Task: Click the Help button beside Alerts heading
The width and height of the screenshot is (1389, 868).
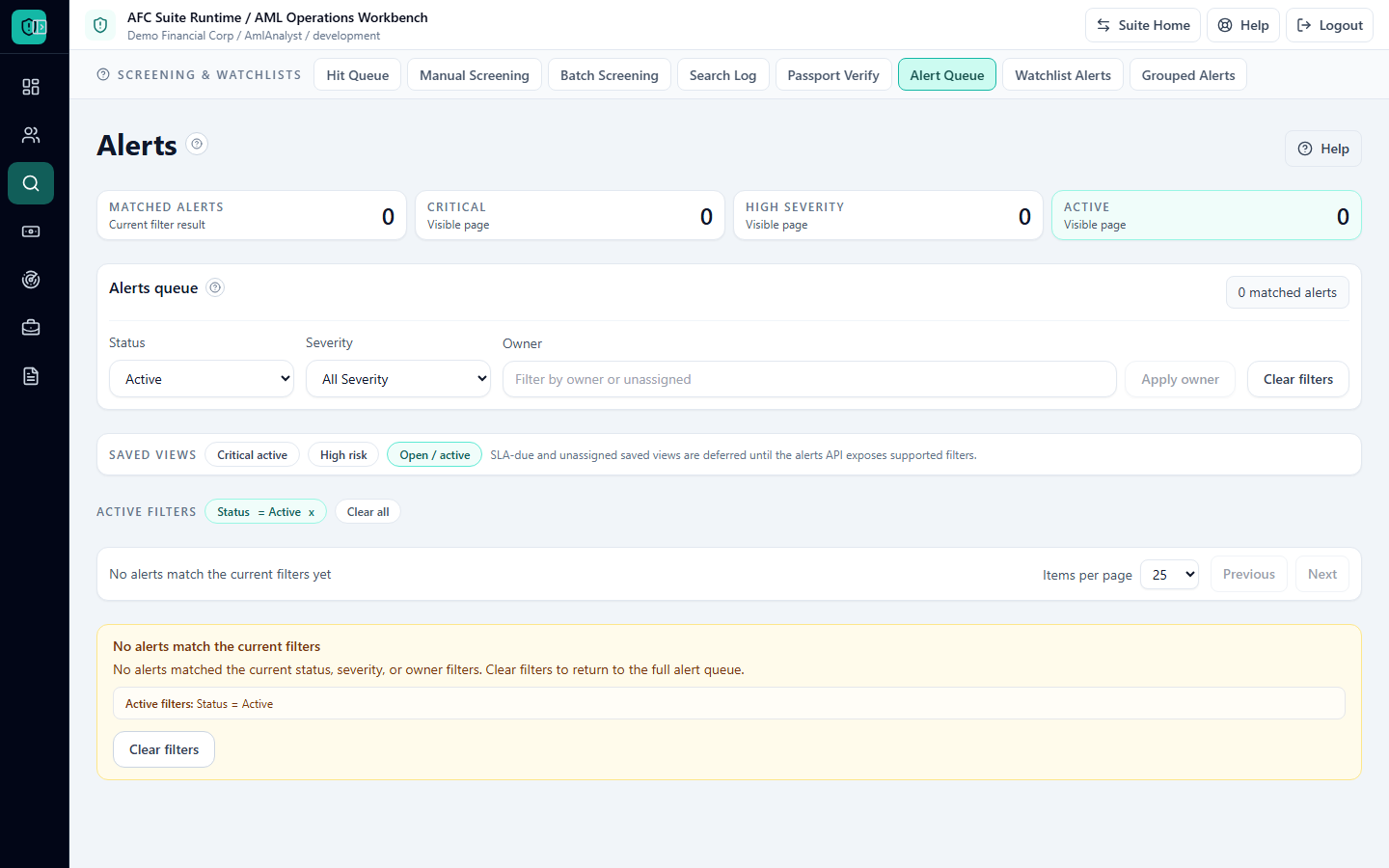Action: tap(1323, 149)
